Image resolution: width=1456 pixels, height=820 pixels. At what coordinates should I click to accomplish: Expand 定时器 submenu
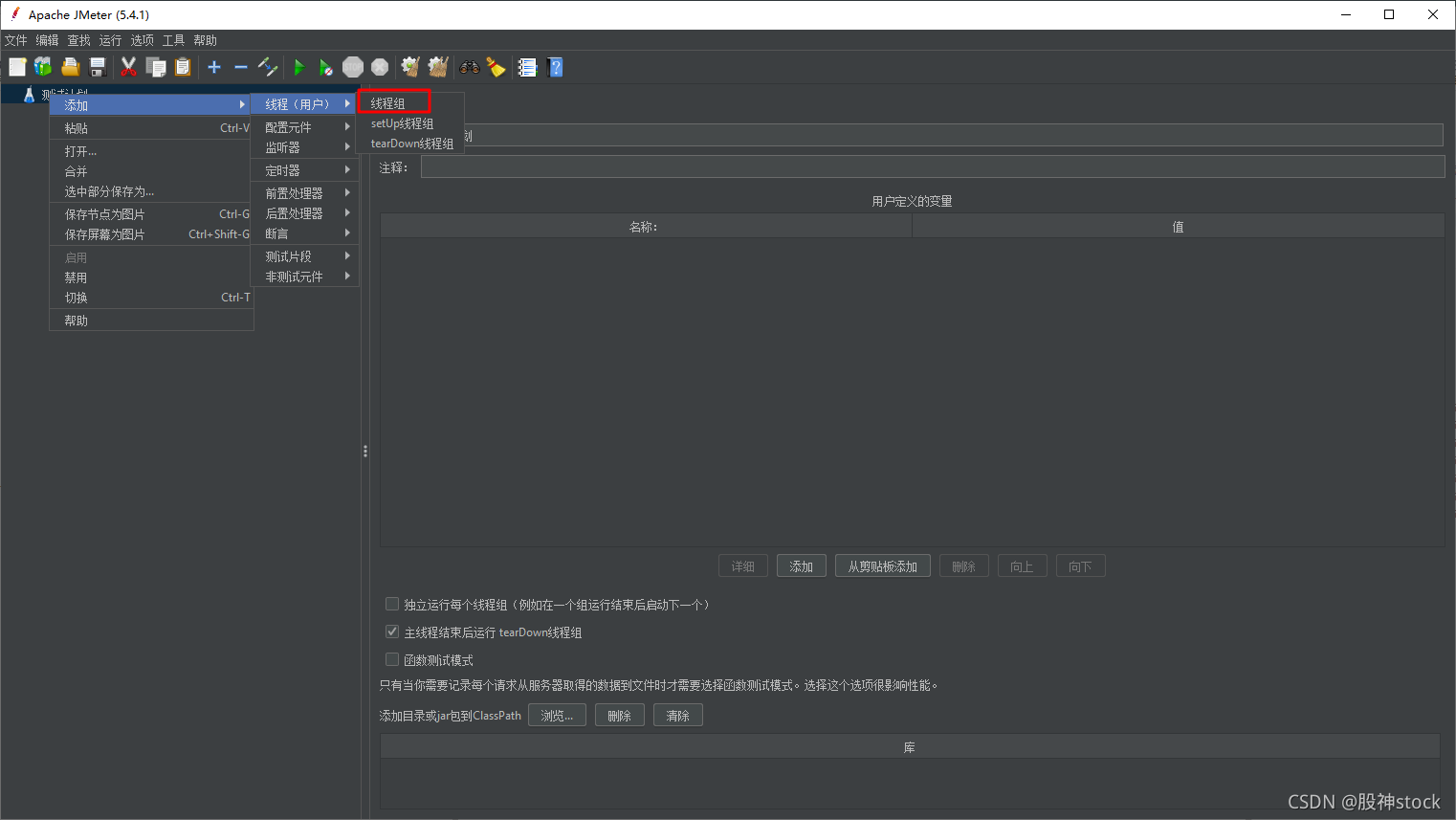point(304,169)
